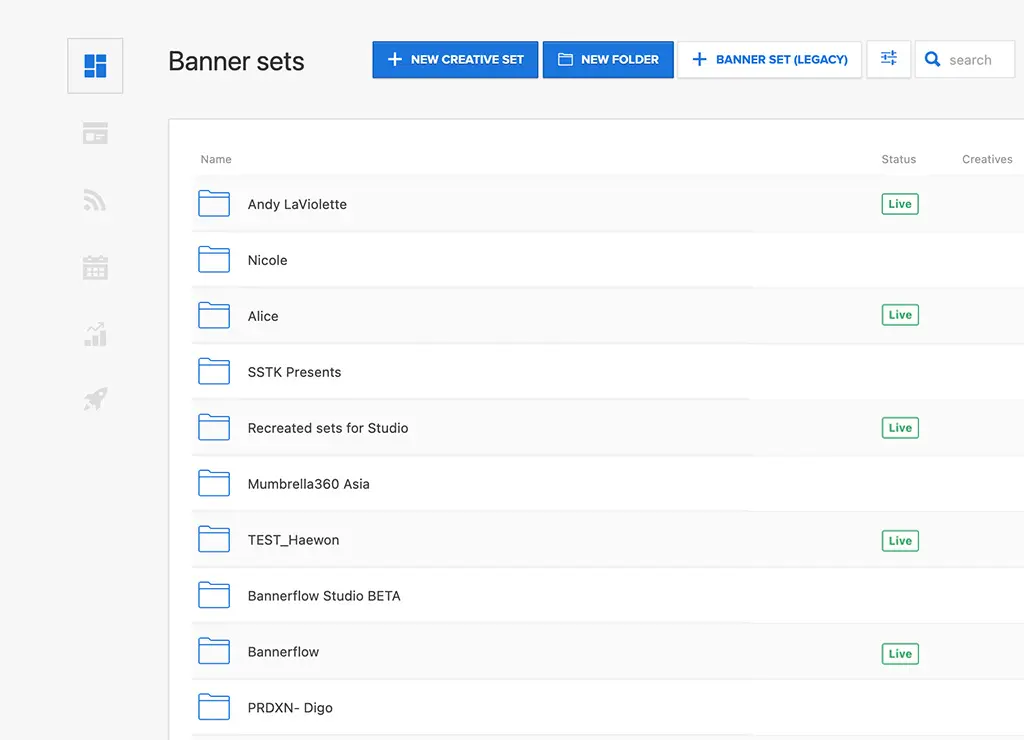Sort by the Creatives column header

pos(987,159)
